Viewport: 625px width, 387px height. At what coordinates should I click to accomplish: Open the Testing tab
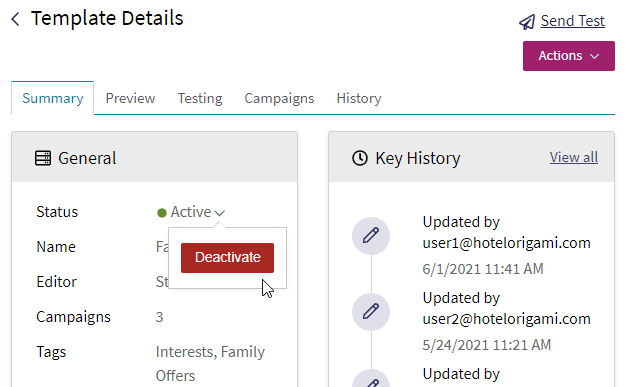pyautogui.click(x=200, y=98)
